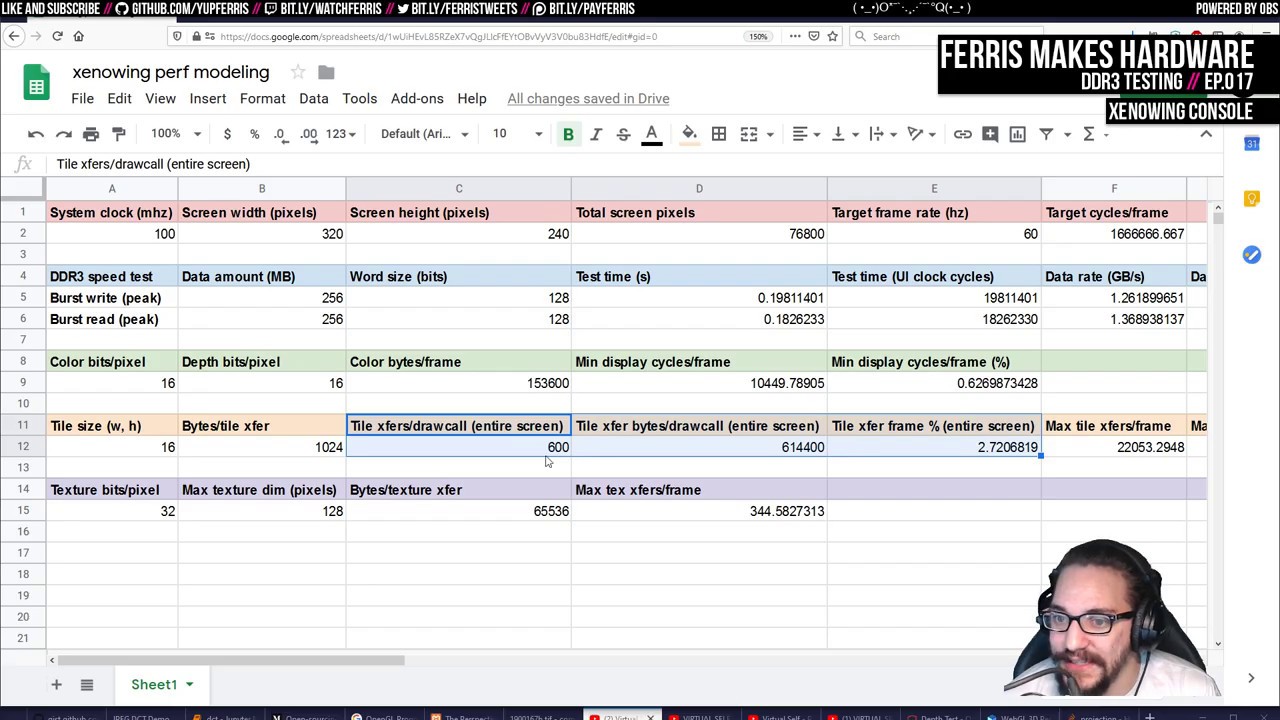Image resolution: width=1280 pixels, height=720 pixels.
Task: Bookmark this page in the browser
Action: [x=832, y=36]
